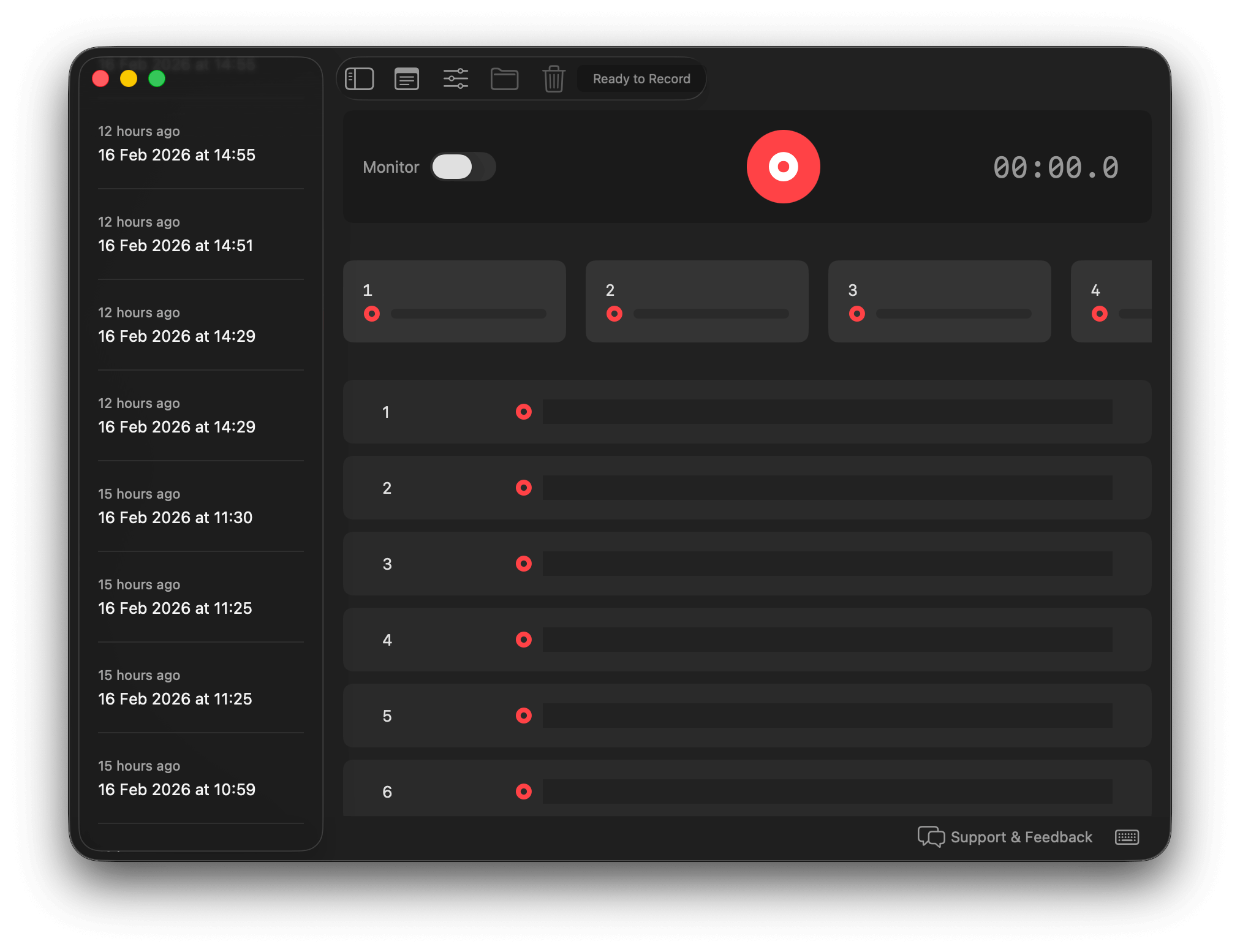Viewport: 1240px width, 952px height.
Task: Select recording 16 Feb 2026 at 10:59
Action: point(176,790)
